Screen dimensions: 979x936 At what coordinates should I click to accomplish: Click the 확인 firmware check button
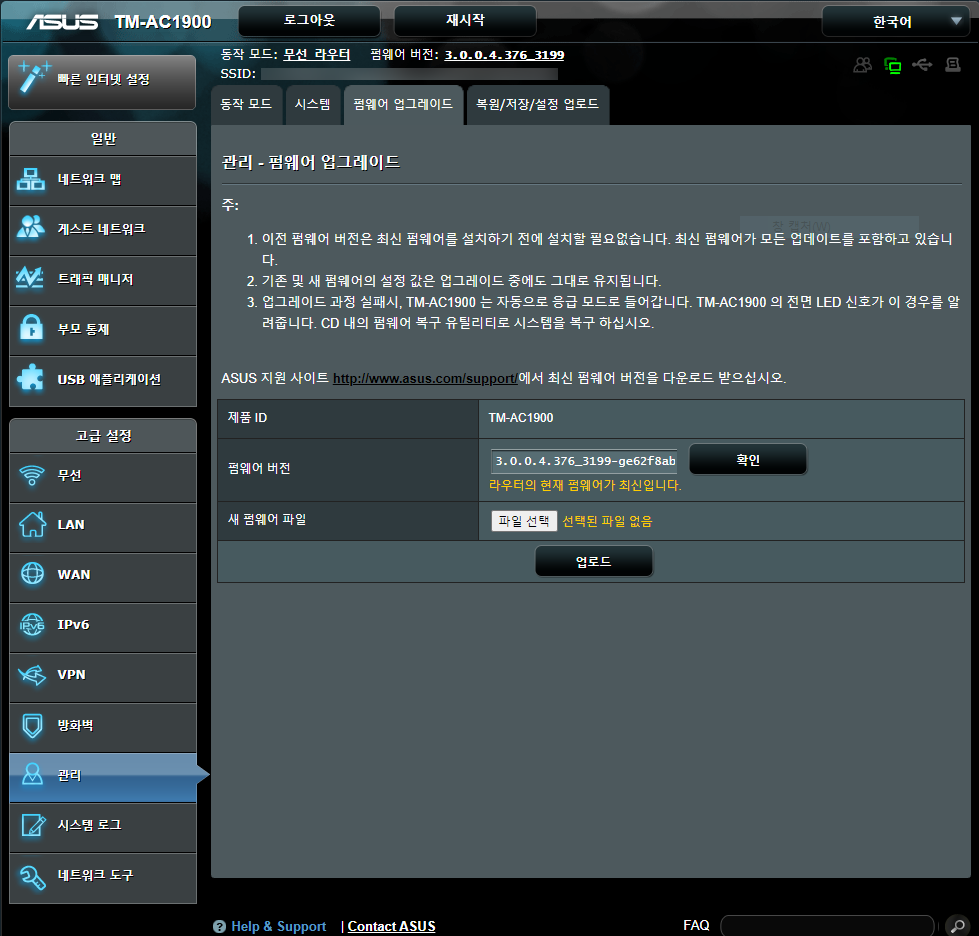[748, 460]
